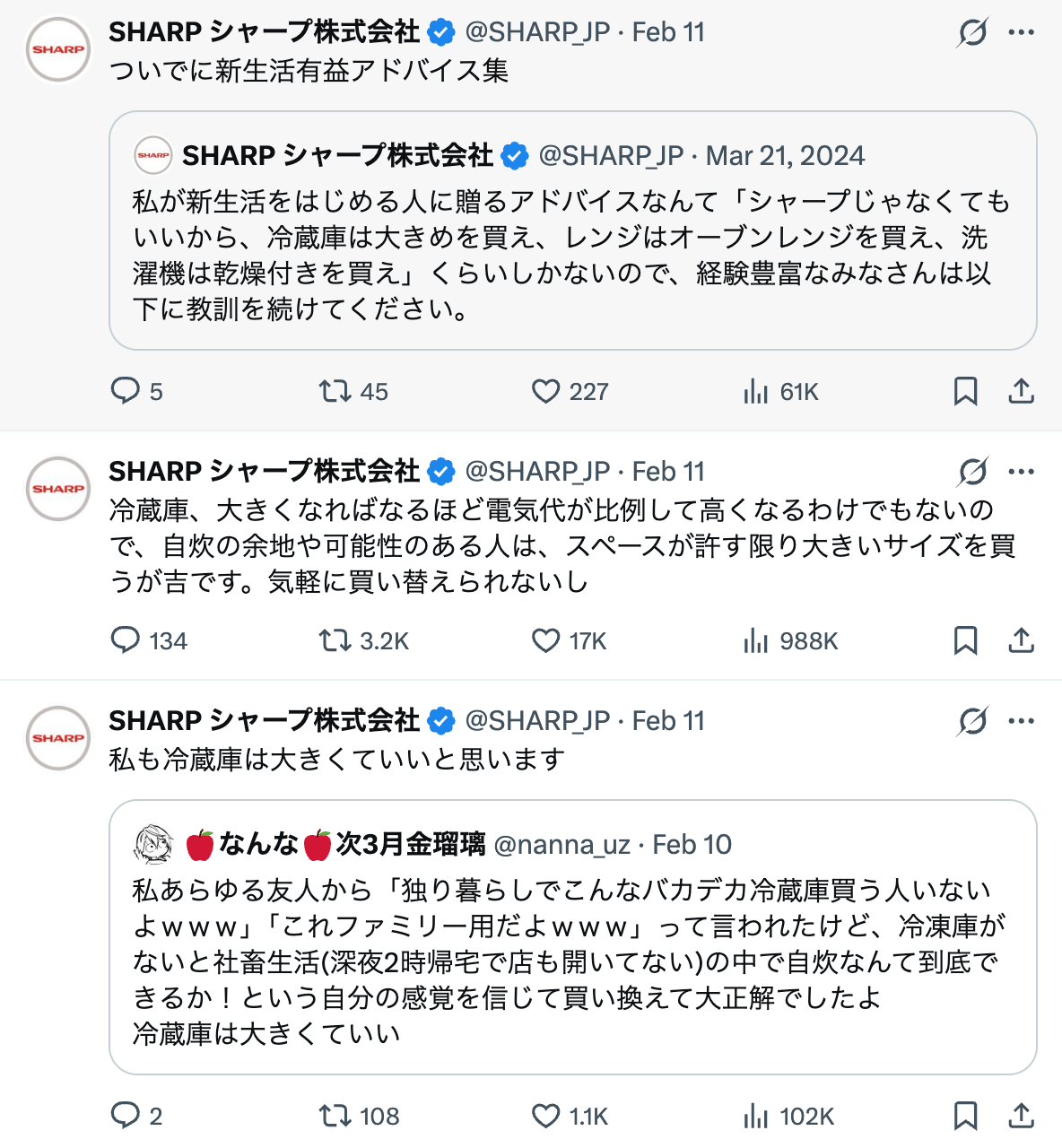The height and width of the screenshot is (1148, 1062).
Task: Open more options on third tweet
Action: [x=1021, y=721]
